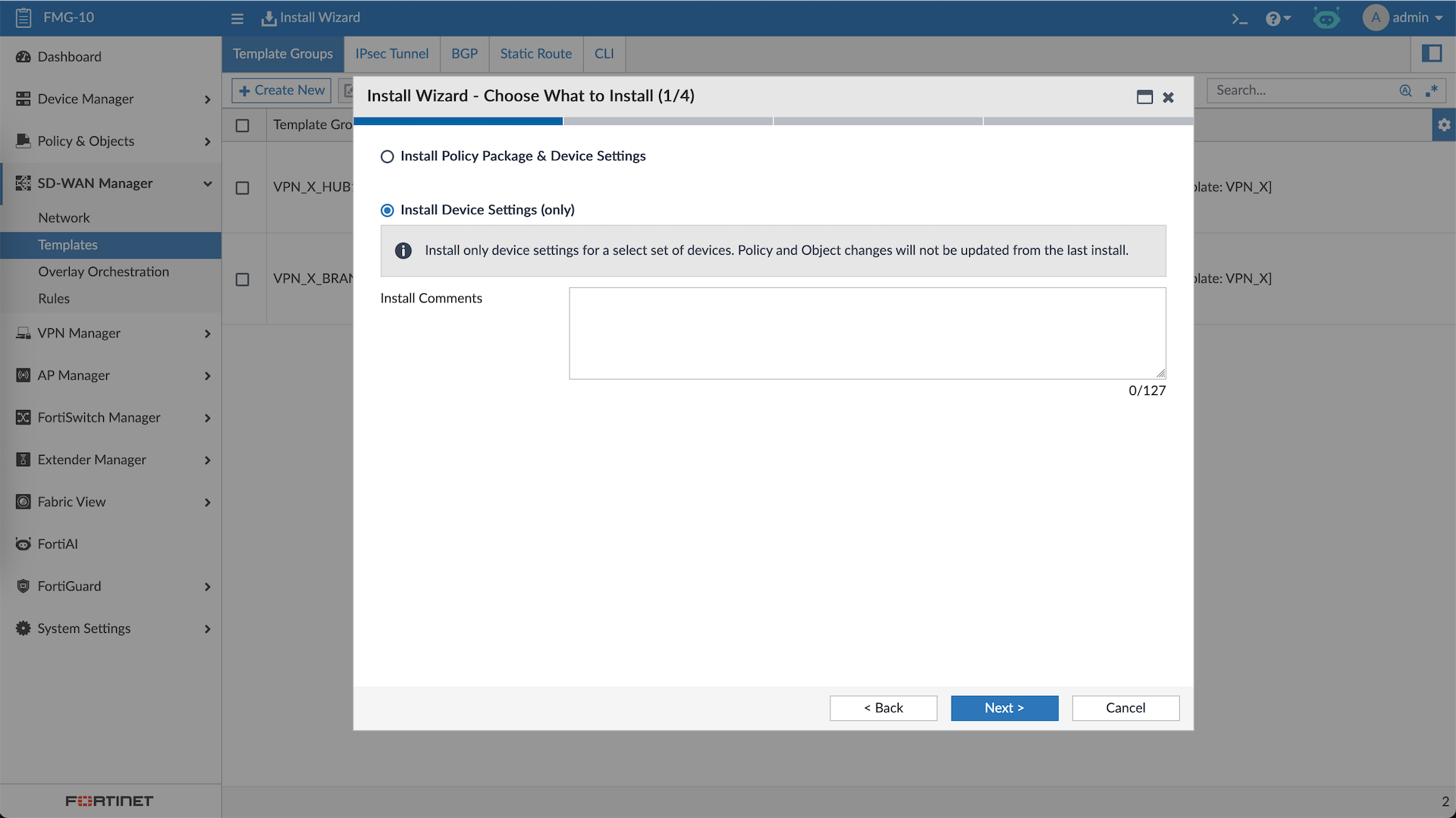Check the VPN_X_HUB template group checkbox
1456x818 pixels.
coord(243,188)
